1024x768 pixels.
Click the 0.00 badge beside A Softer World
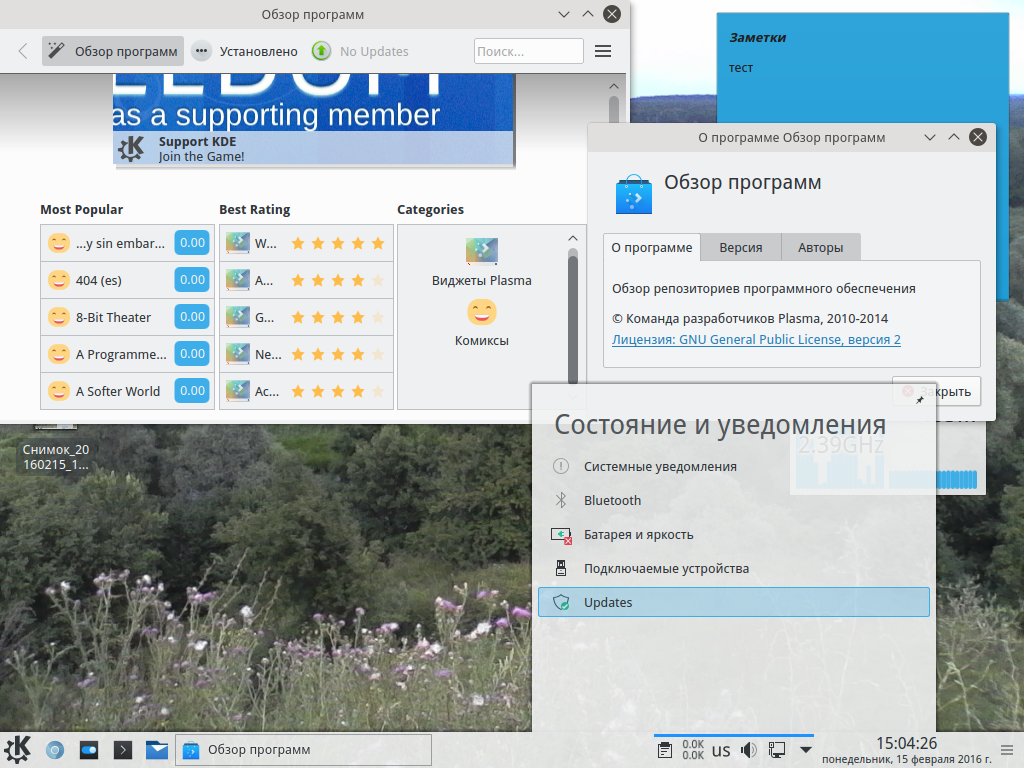[x=192, y=391]
